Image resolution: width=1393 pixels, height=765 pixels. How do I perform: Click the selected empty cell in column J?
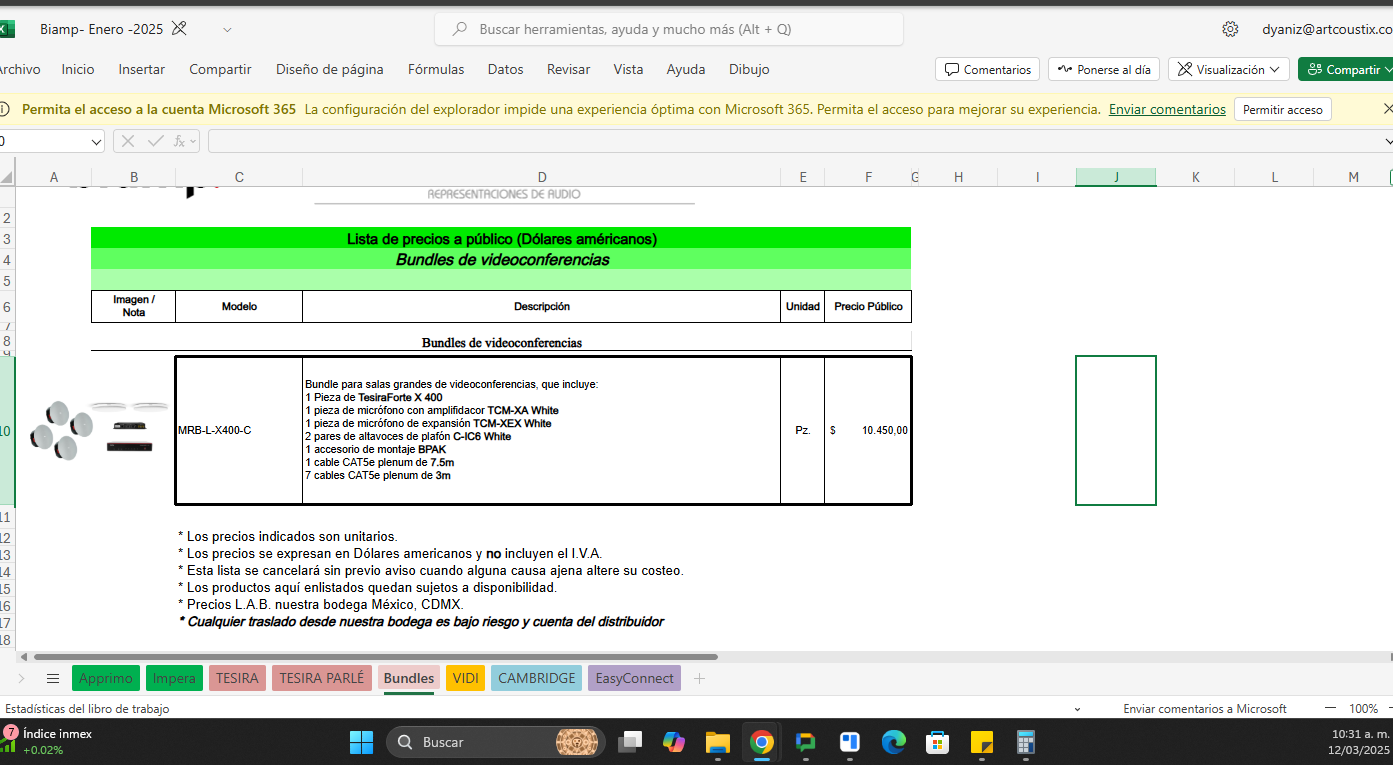point(1116,430)
